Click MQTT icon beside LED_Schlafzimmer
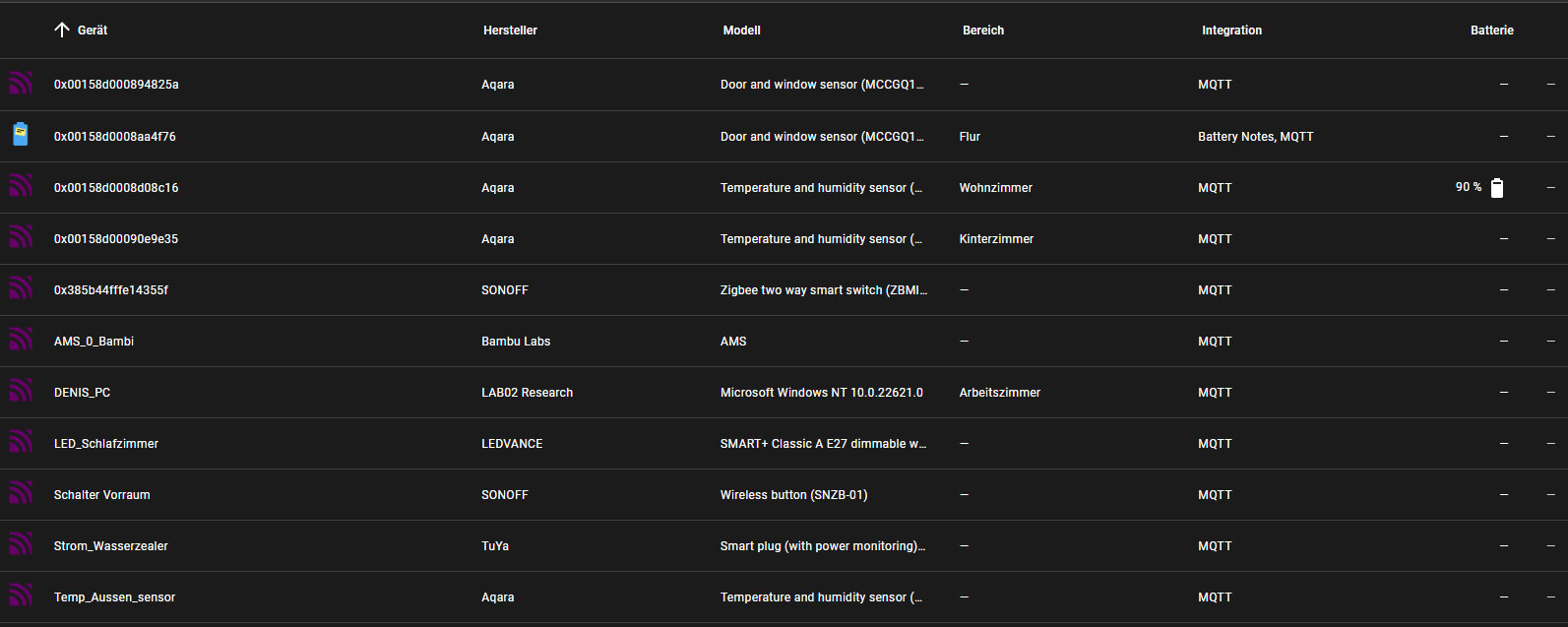Image resolution: width=1568 pixels, height=627 pixels. click(21, 442)
